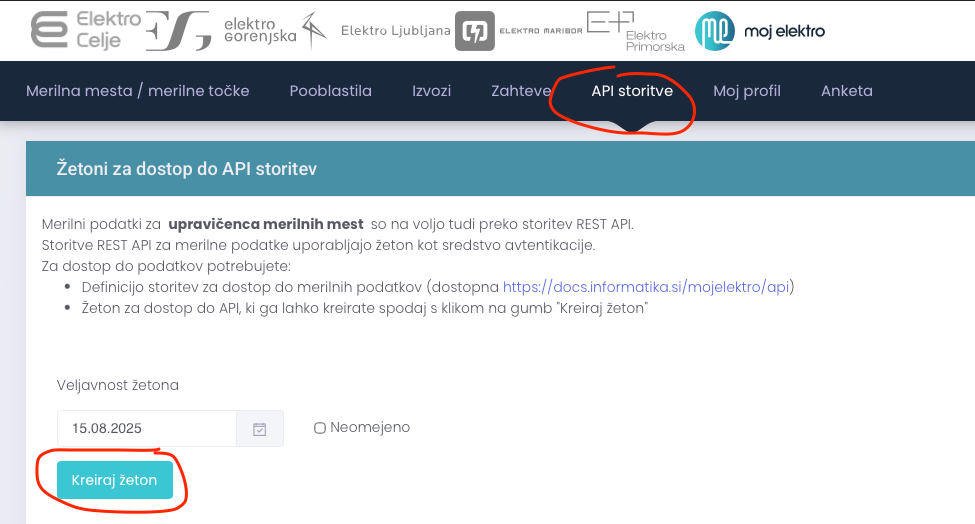Click the token validity date field
The height and width of the screenshot is (524, 975).
[x=146, y=429]
